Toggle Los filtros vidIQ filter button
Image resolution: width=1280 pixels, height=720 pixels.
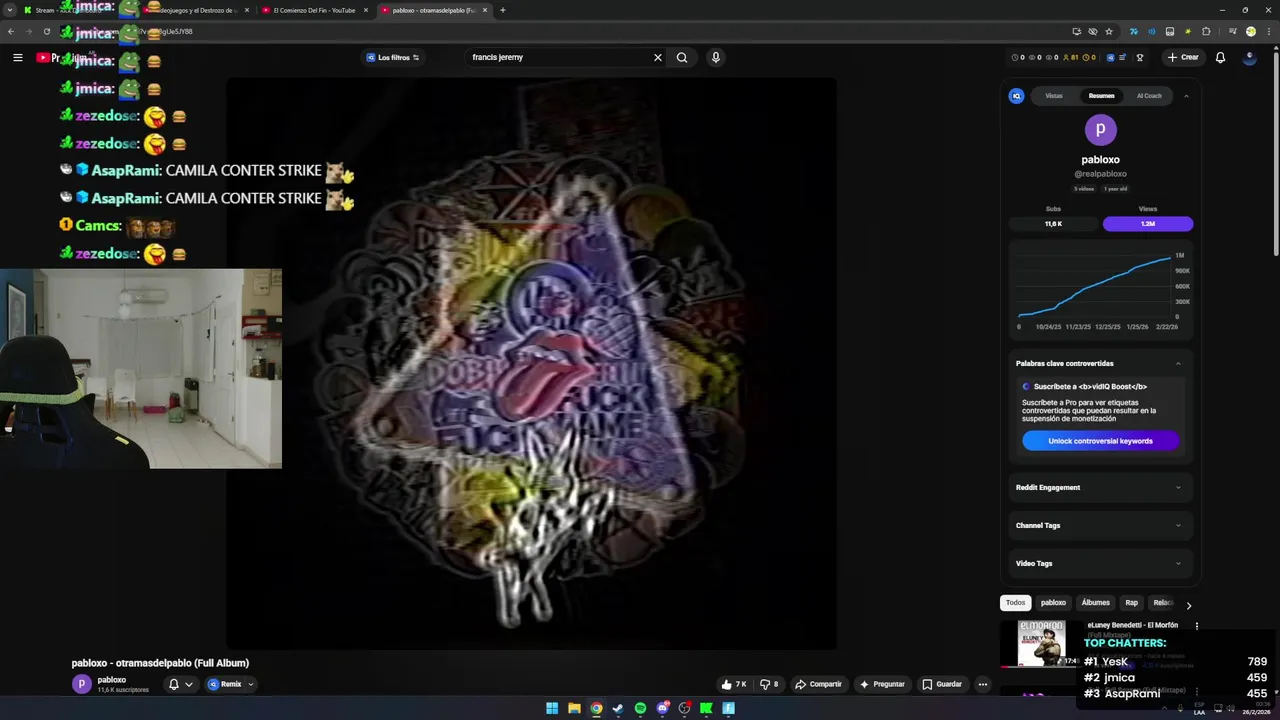coord(392,57)
